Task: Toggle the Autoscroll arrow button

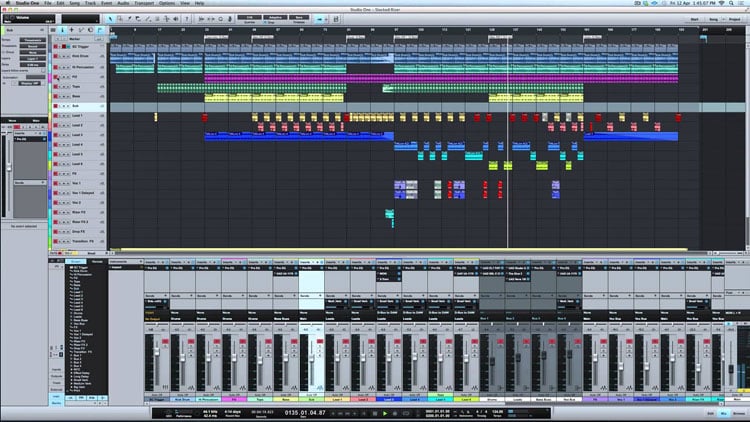Action: click(x=320, y=19)
